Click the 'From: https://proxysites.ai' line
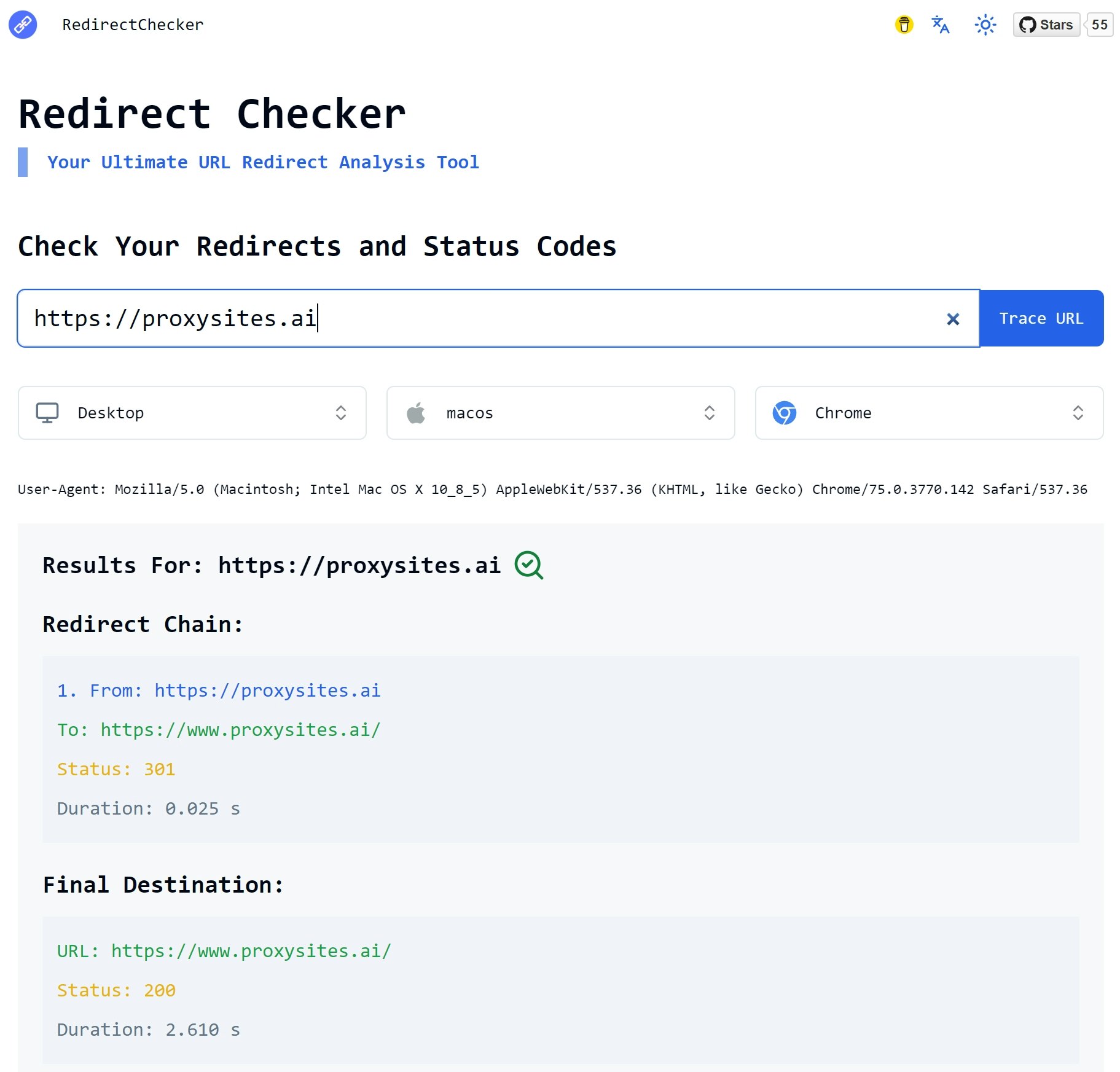 [x=219, y=691]
